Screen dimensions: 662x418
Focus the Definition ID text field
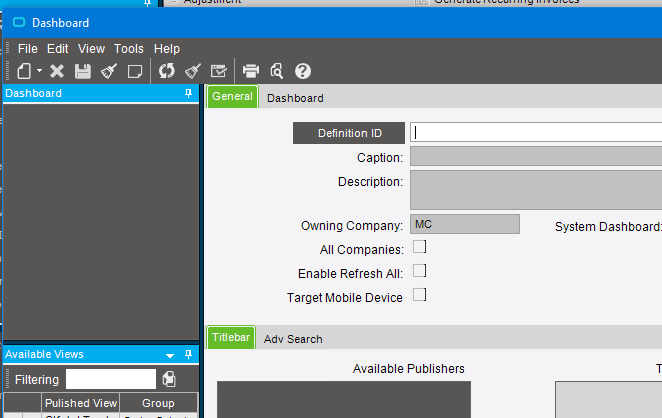pyautogui.click(x=536, y=133)
